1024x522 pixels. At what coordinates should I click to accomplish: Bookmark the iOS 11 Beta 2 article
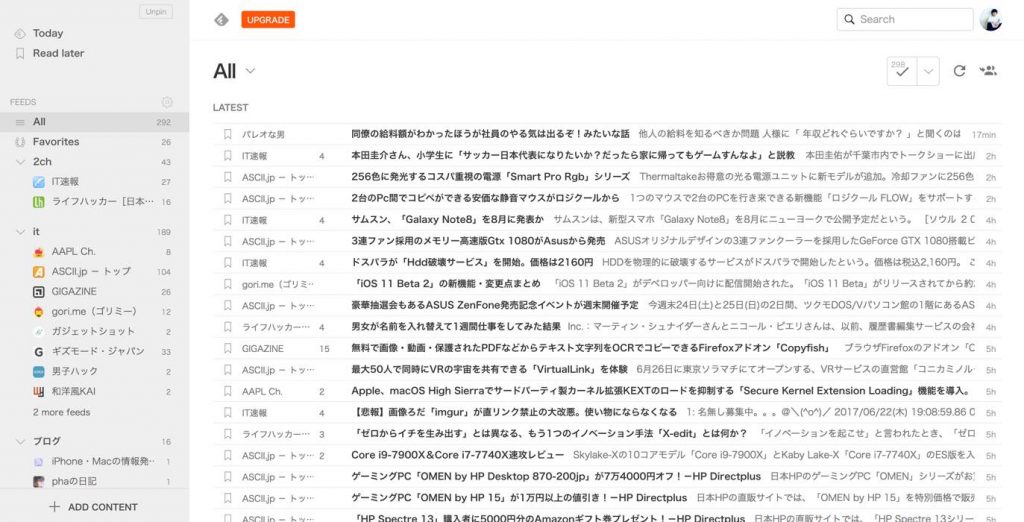[x=227, y=284]
